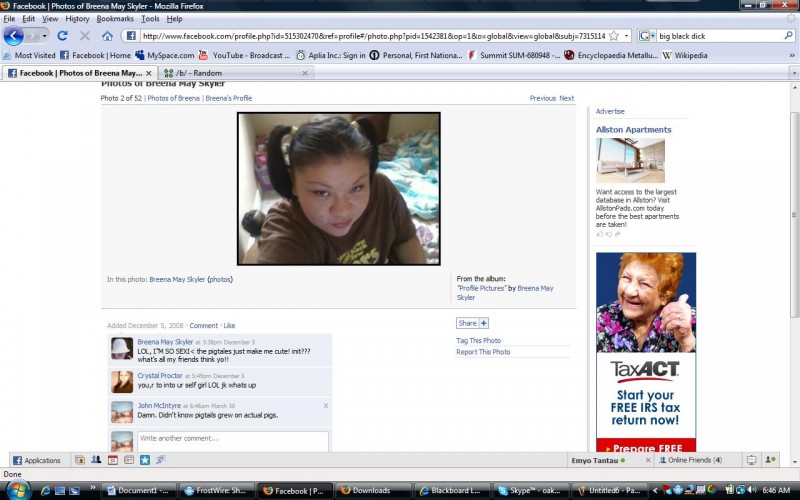The image size is (800, 500).
Task: Click the Like link under the photo
Action: pos(229,326)
